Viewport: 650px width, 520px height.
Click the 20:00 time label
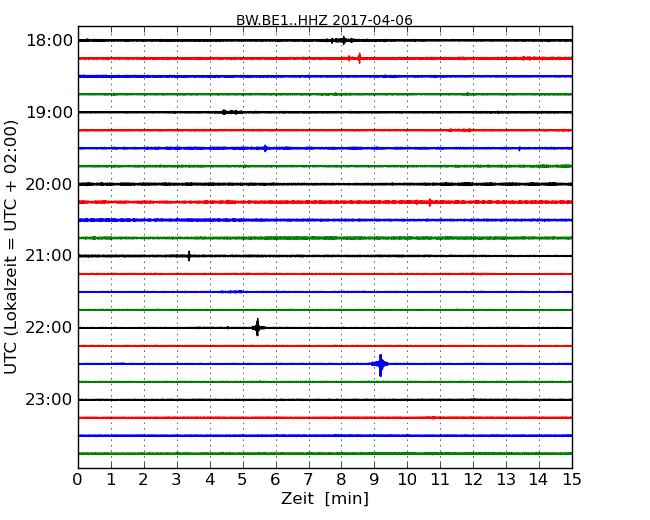click(49, 184)
